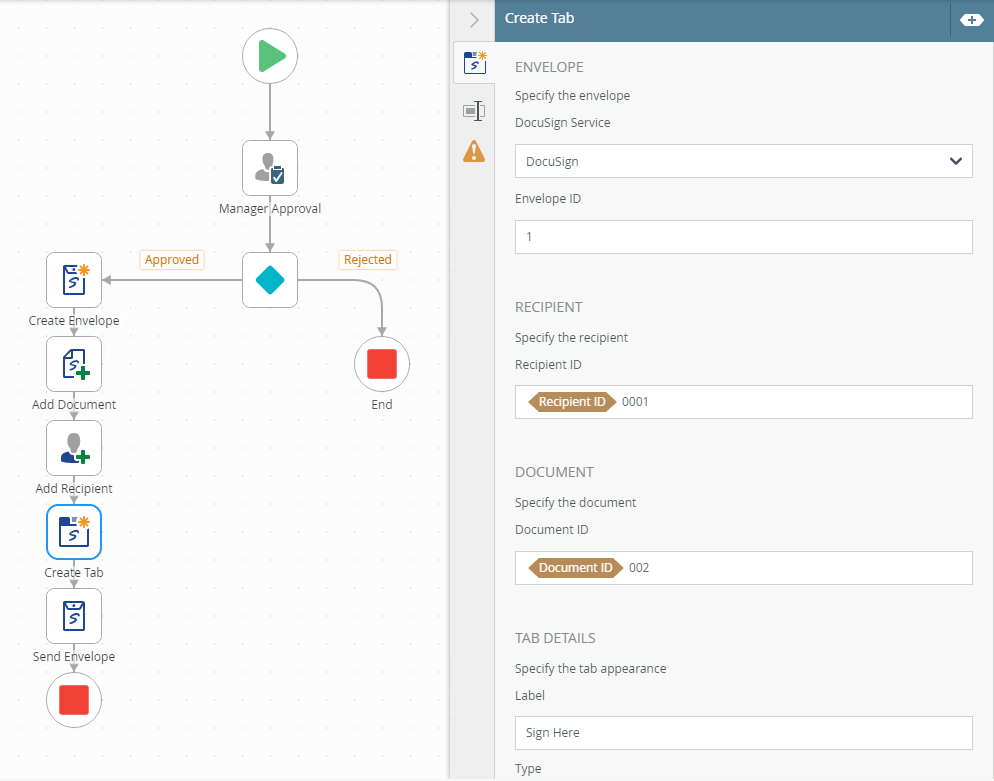Expand the context browser in panel header
This screenshot has height=781, width=994.
point(971,19)
